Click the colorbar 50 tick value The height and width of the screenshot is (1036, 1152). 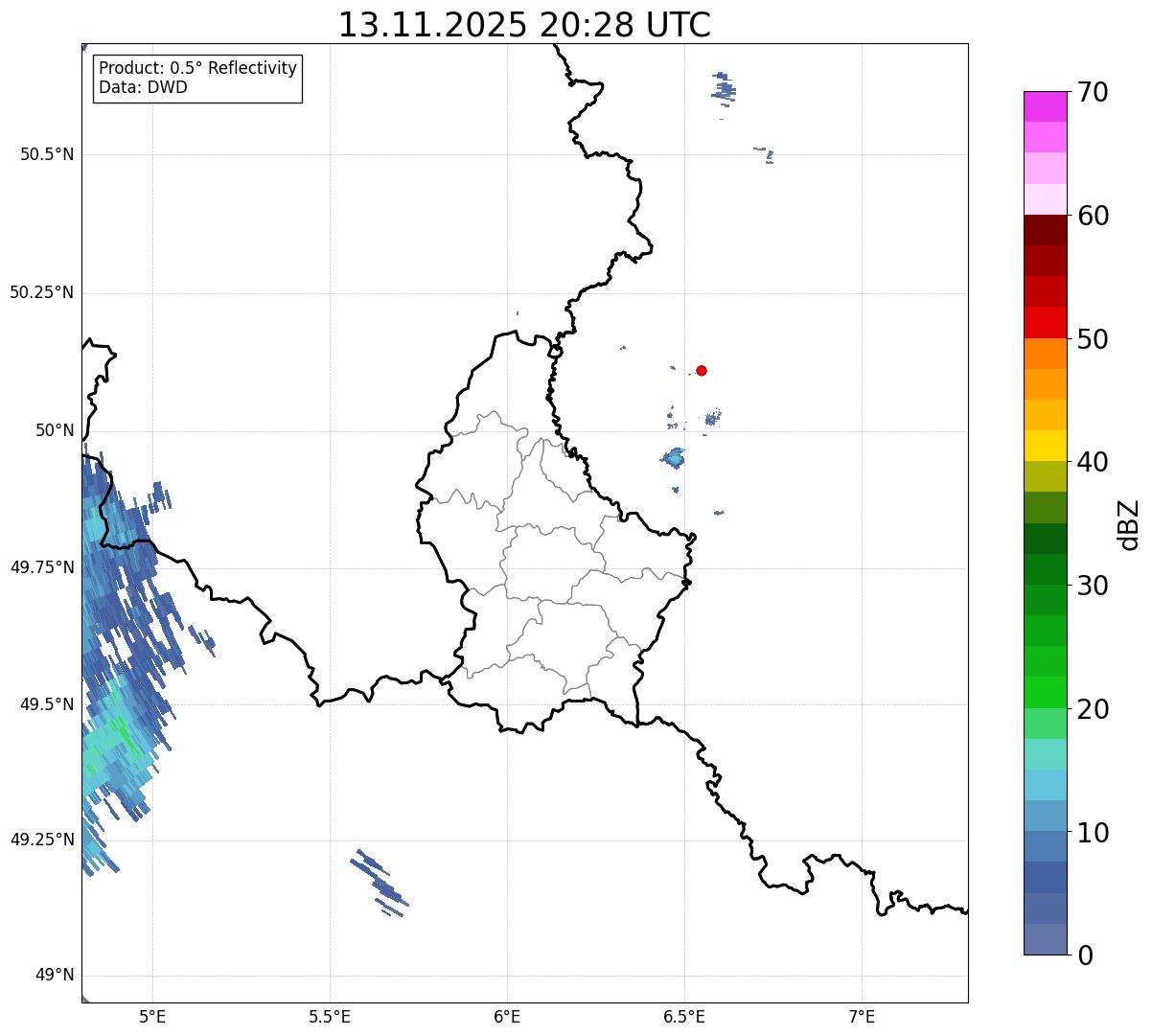coord(1093,339)
